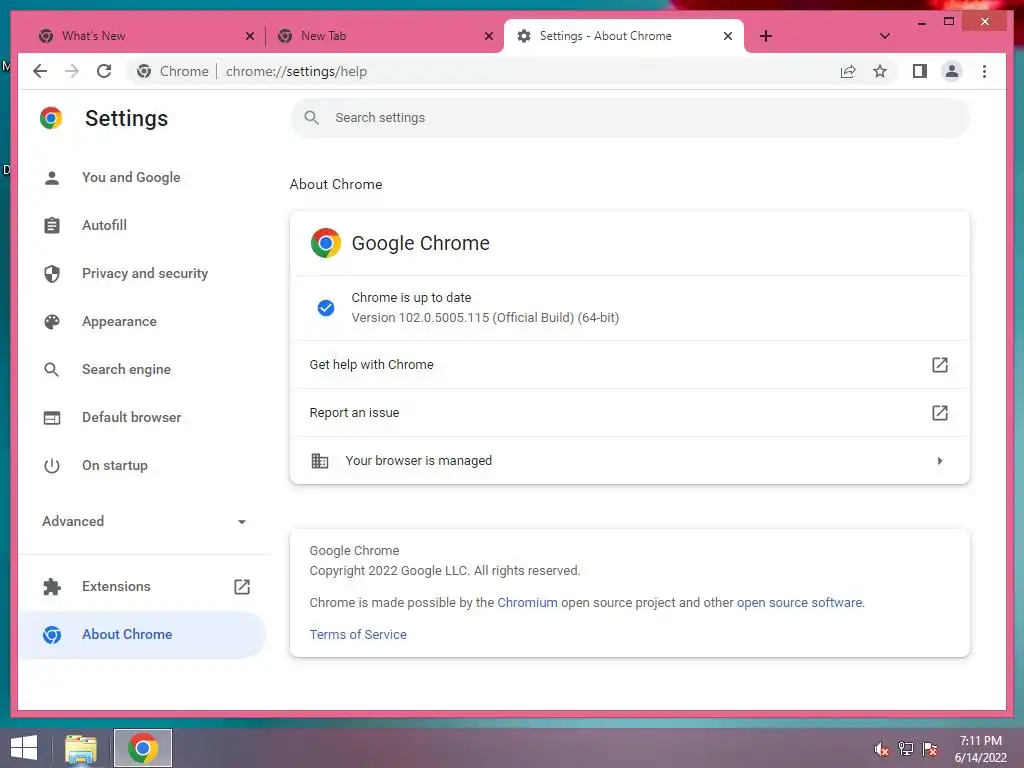Click the clipboard icon beside Autofill
The image size is (1024, 768).
pos(52,225)
